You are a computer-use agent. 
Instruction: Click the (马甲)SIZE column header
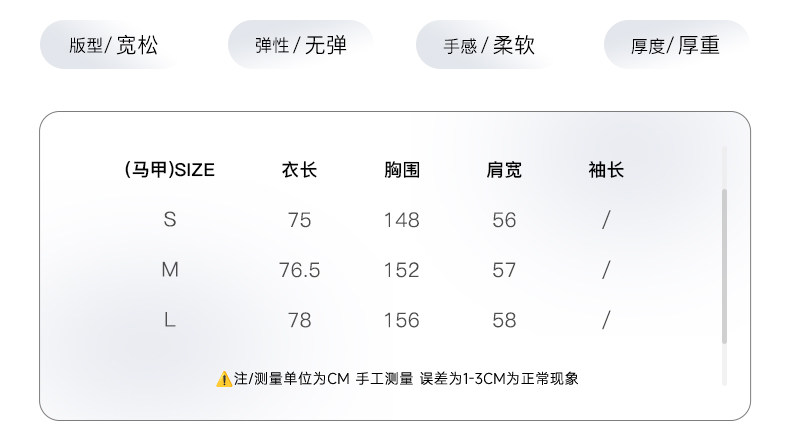click(x=169, y=170)
